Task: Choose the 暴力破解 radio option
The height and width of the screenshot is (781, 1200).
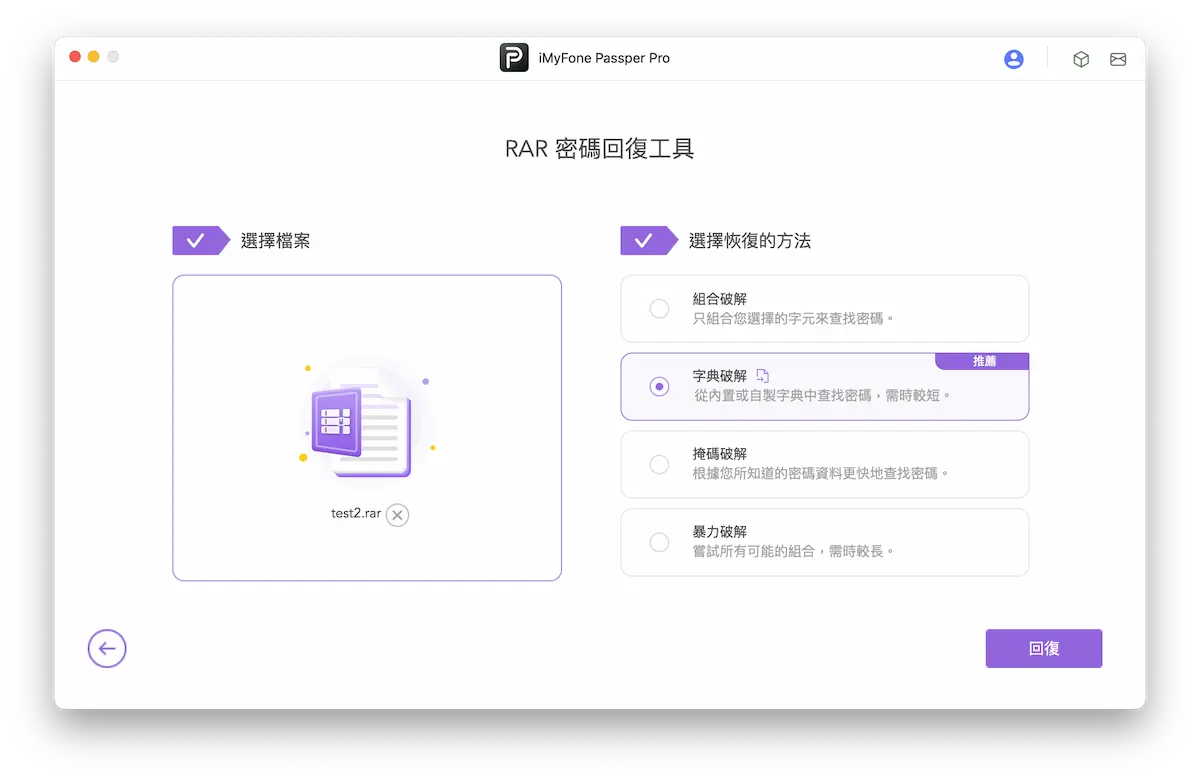Action: click(x=659, y=542)
